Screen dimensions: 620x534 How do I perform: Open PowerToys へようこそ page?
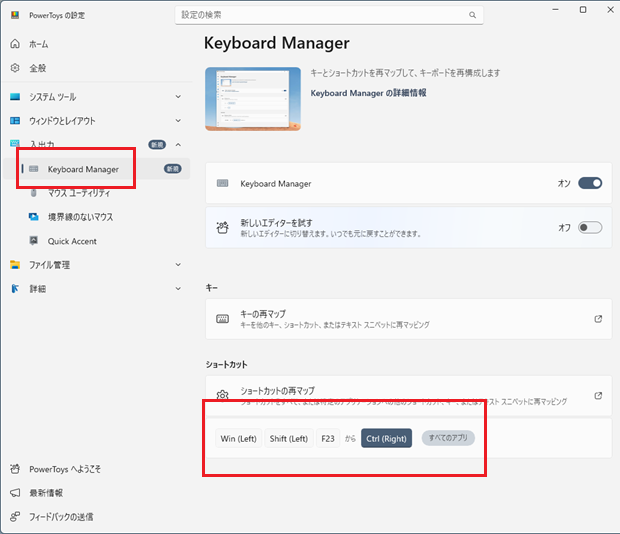point(64,469)
